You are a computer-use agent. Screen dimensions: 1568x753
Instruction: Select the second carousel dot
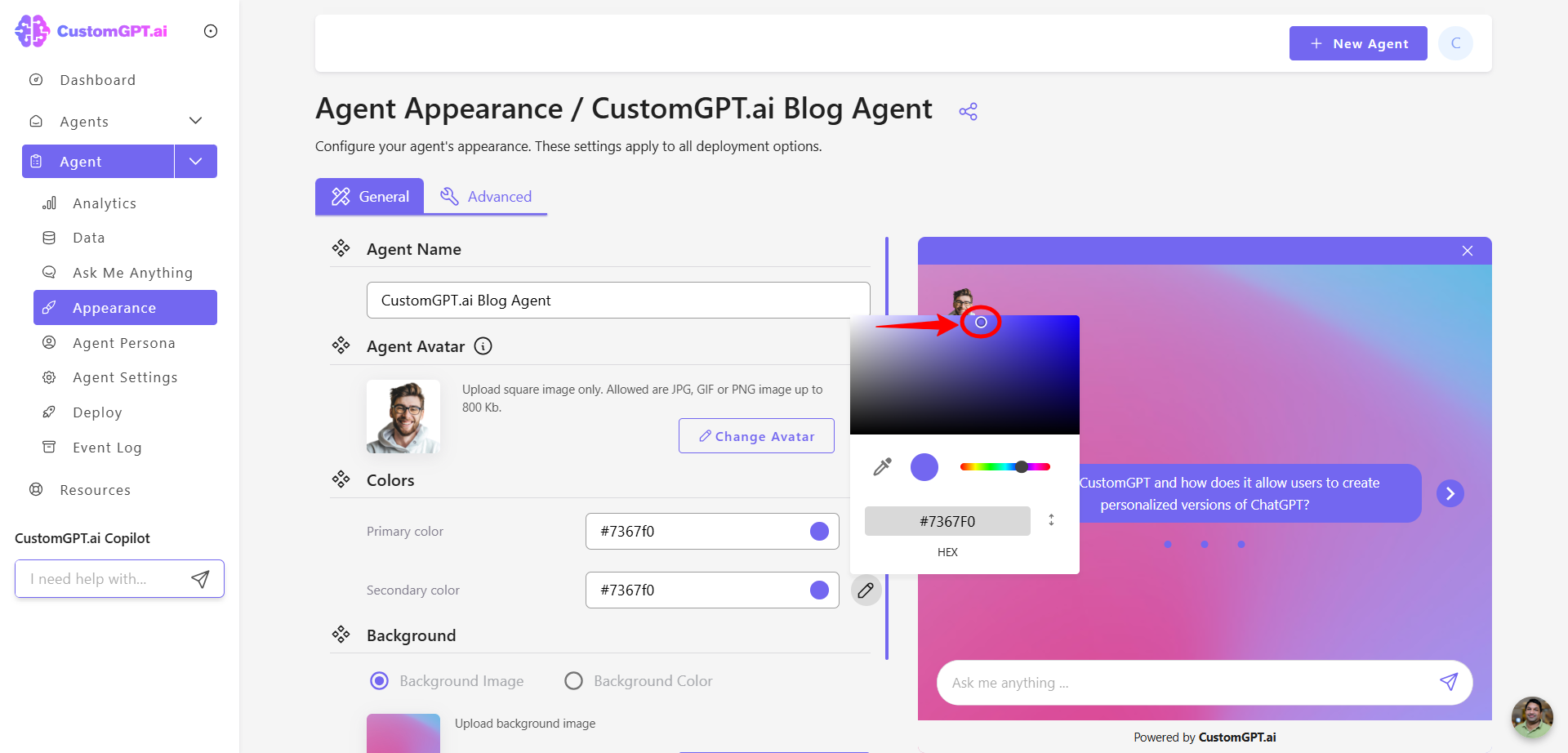[1205, 544]
